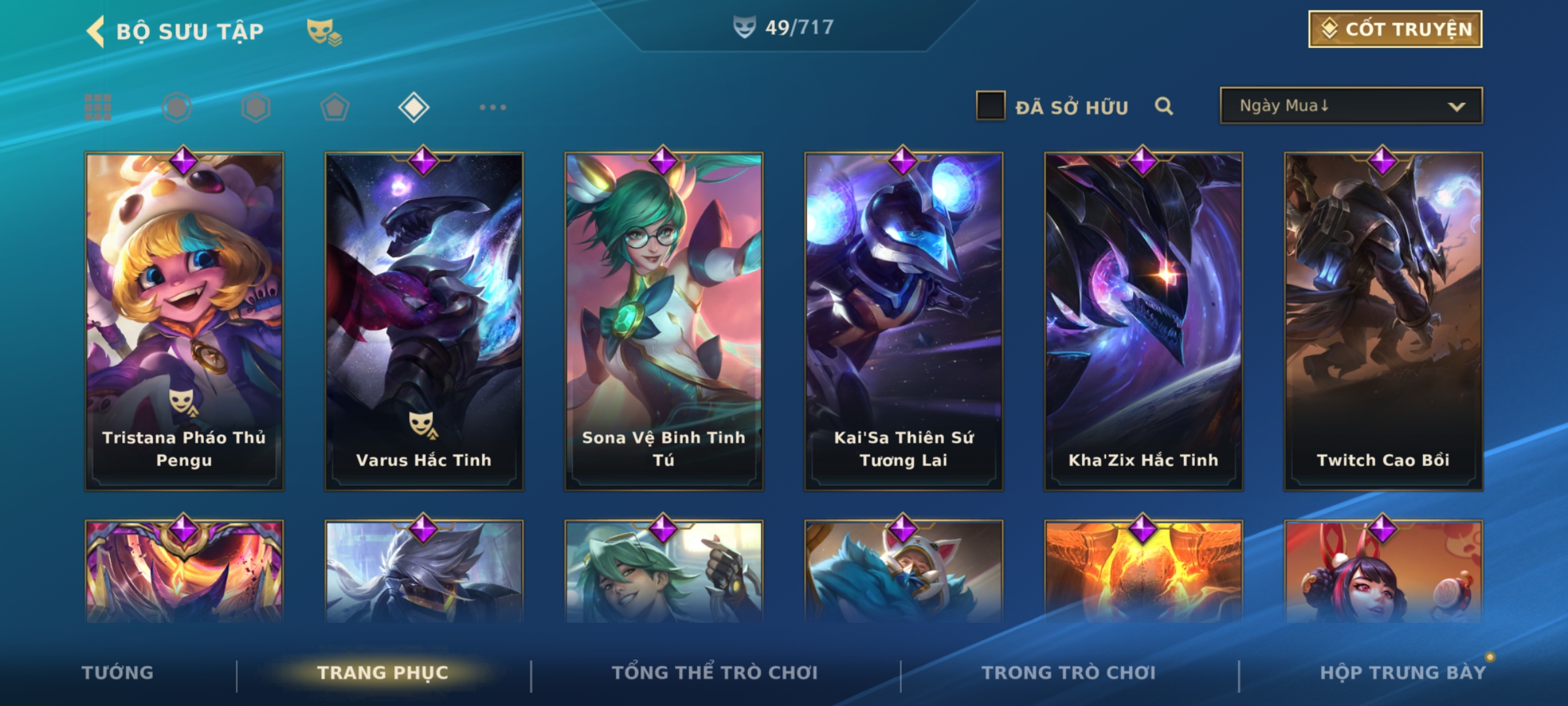This screenshot has width=1568, height=706.
Task: Select the Twitch Cao Bồi skin card
Action: [1383, 321]
